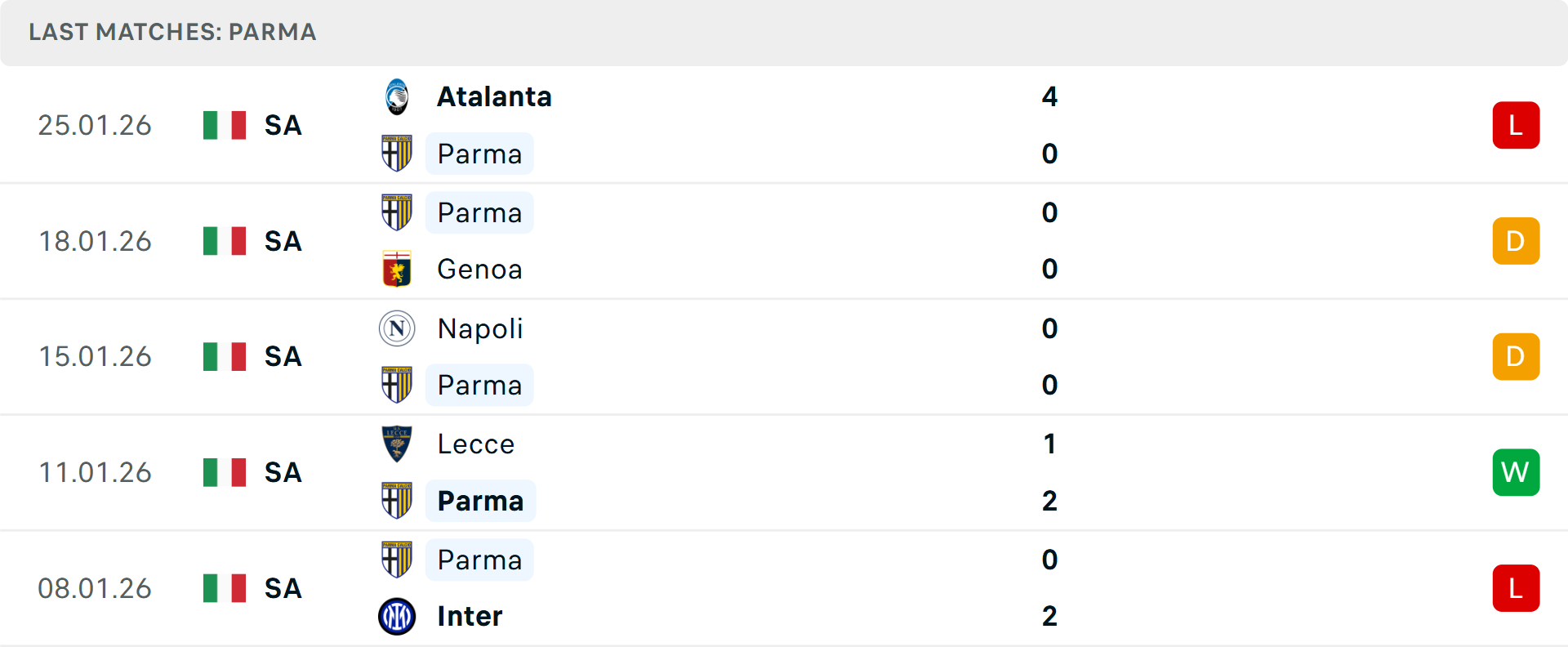Click Atalanta's score of 4

(1049, 96)
